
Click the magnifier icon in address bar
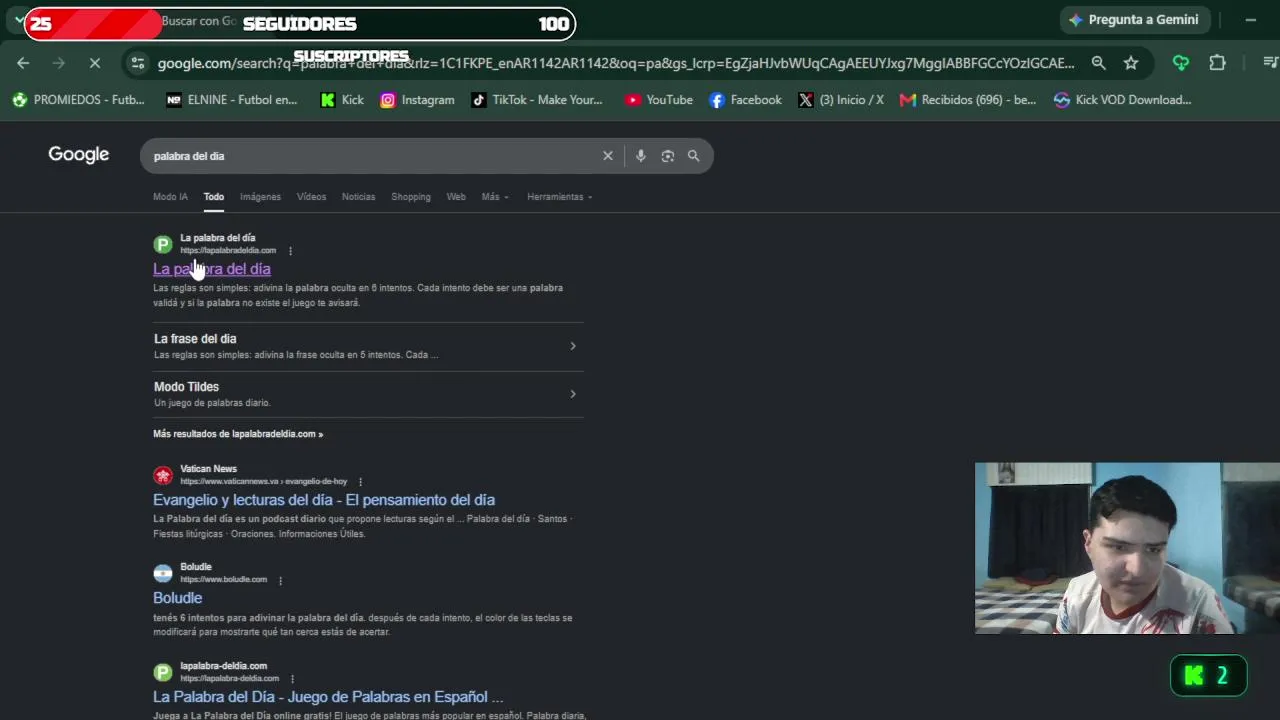pyautogui.click(x=1098, y=63)
